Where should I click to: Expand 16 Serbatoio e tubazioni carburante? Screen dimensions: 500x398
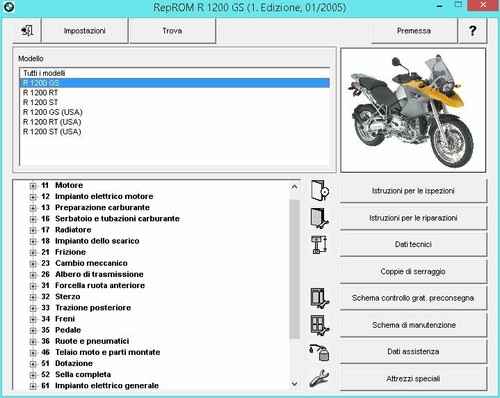click(x=33, y=219)
